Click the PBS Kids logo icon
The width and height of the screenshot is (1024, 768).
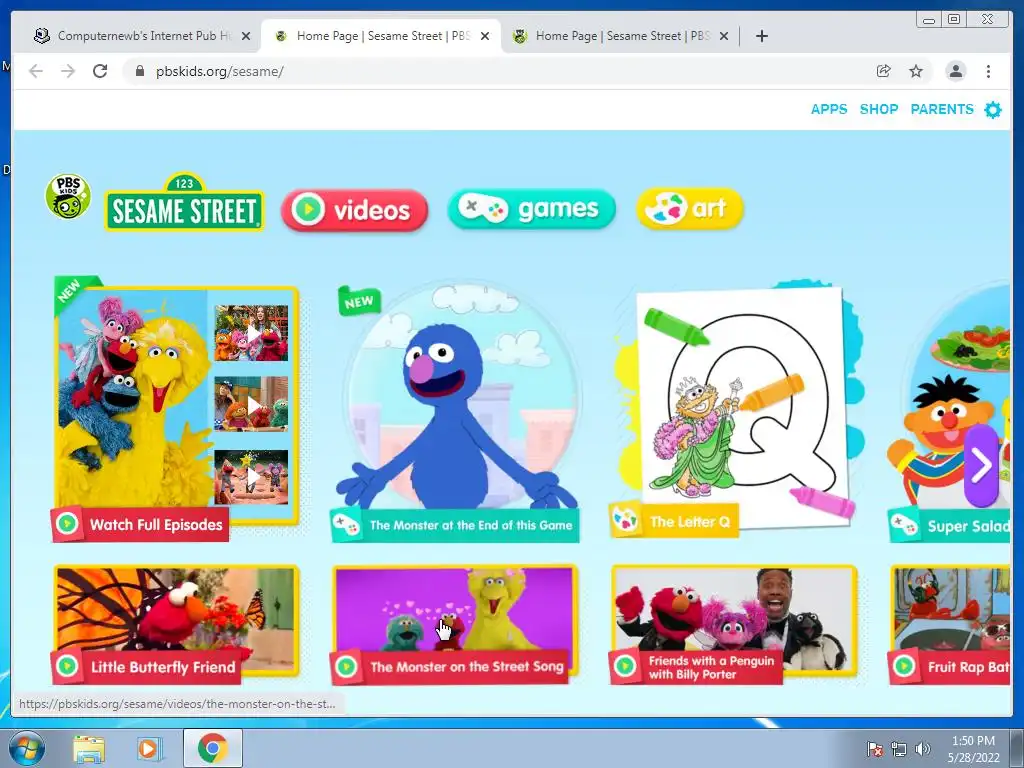click(68, 197)
